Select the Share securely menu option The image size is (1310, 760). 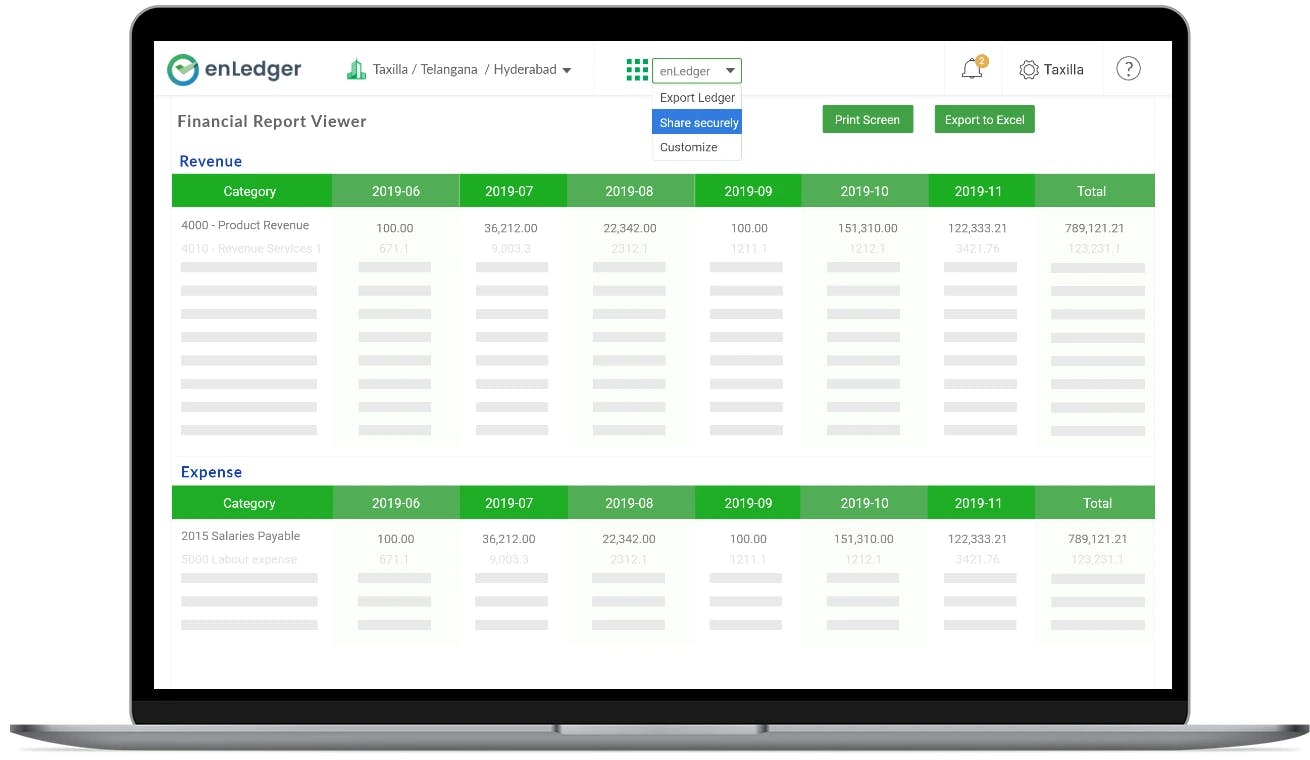(x=697, y=123)
